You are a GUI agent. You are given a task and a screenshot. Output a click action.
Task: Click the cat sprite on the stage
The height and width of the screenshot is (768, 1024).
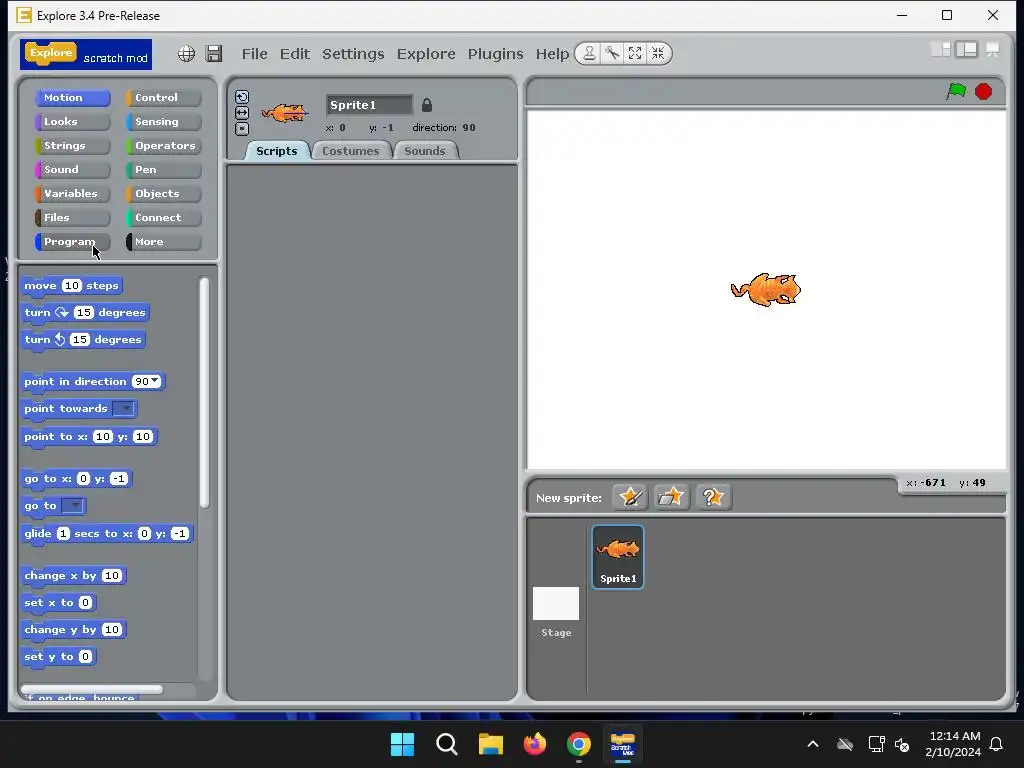(x=765, y=290)
